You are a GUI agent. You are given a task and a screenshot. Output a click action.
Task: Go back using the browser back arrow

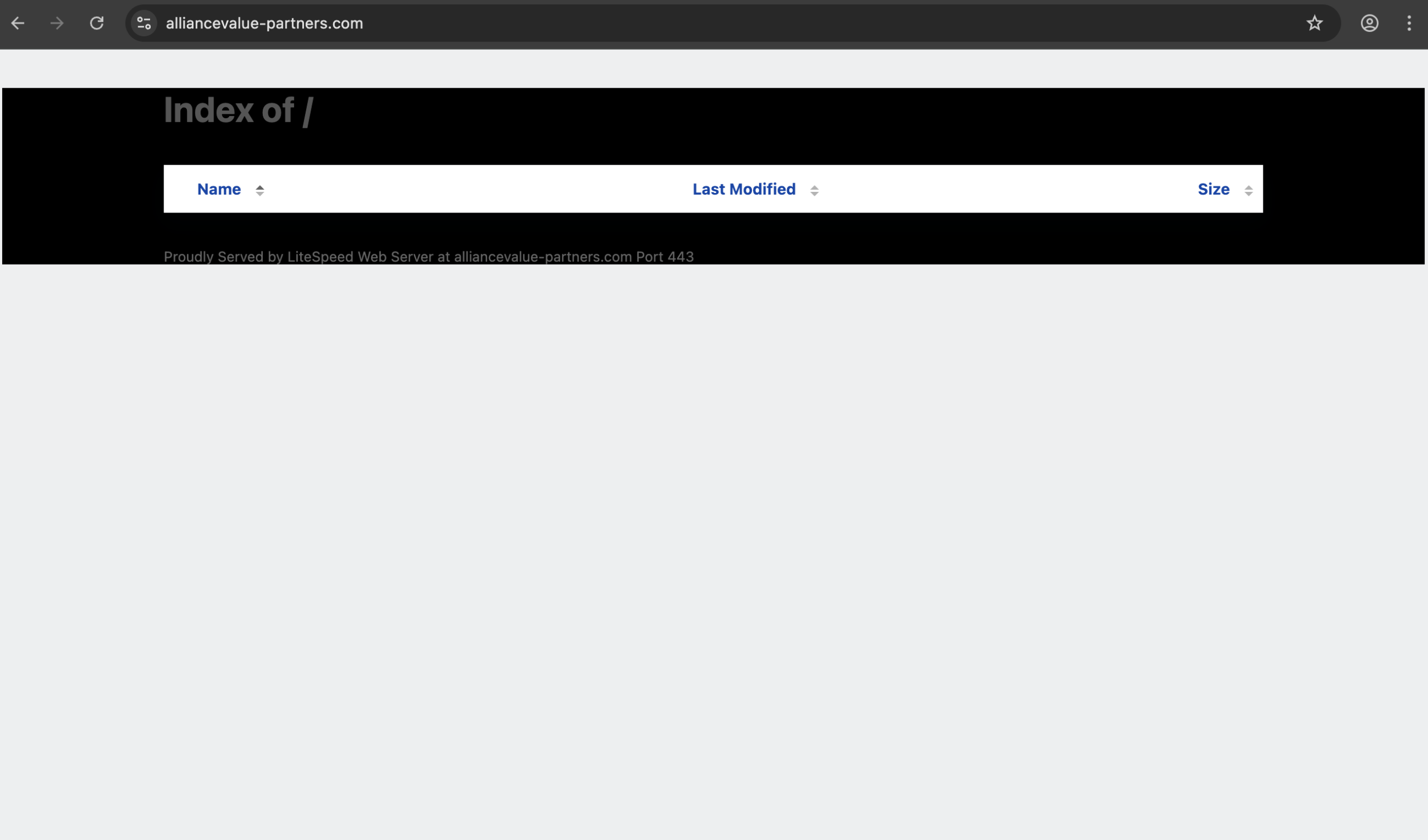[18, 23]
